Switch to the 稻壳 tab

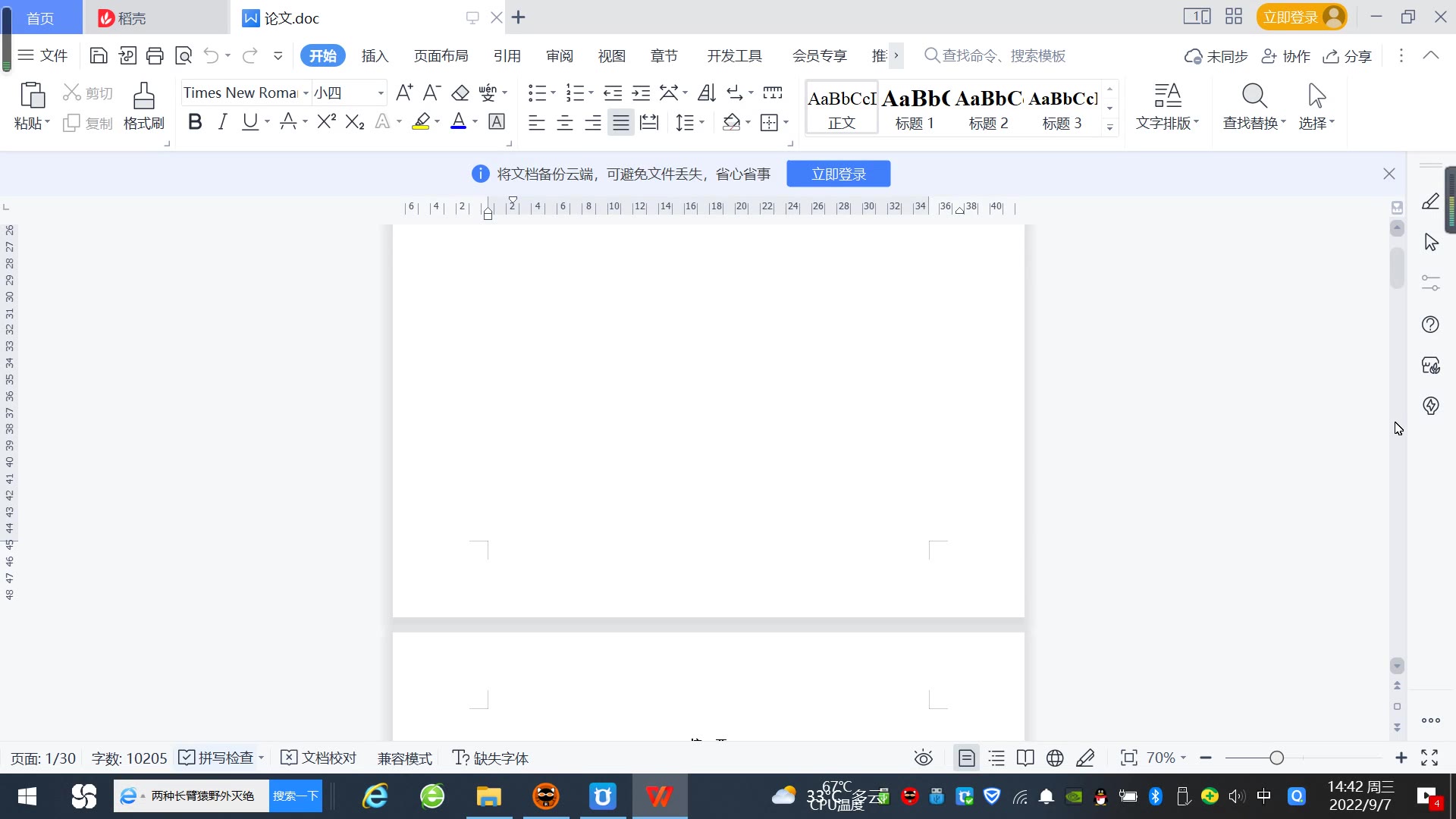point(155,17)
